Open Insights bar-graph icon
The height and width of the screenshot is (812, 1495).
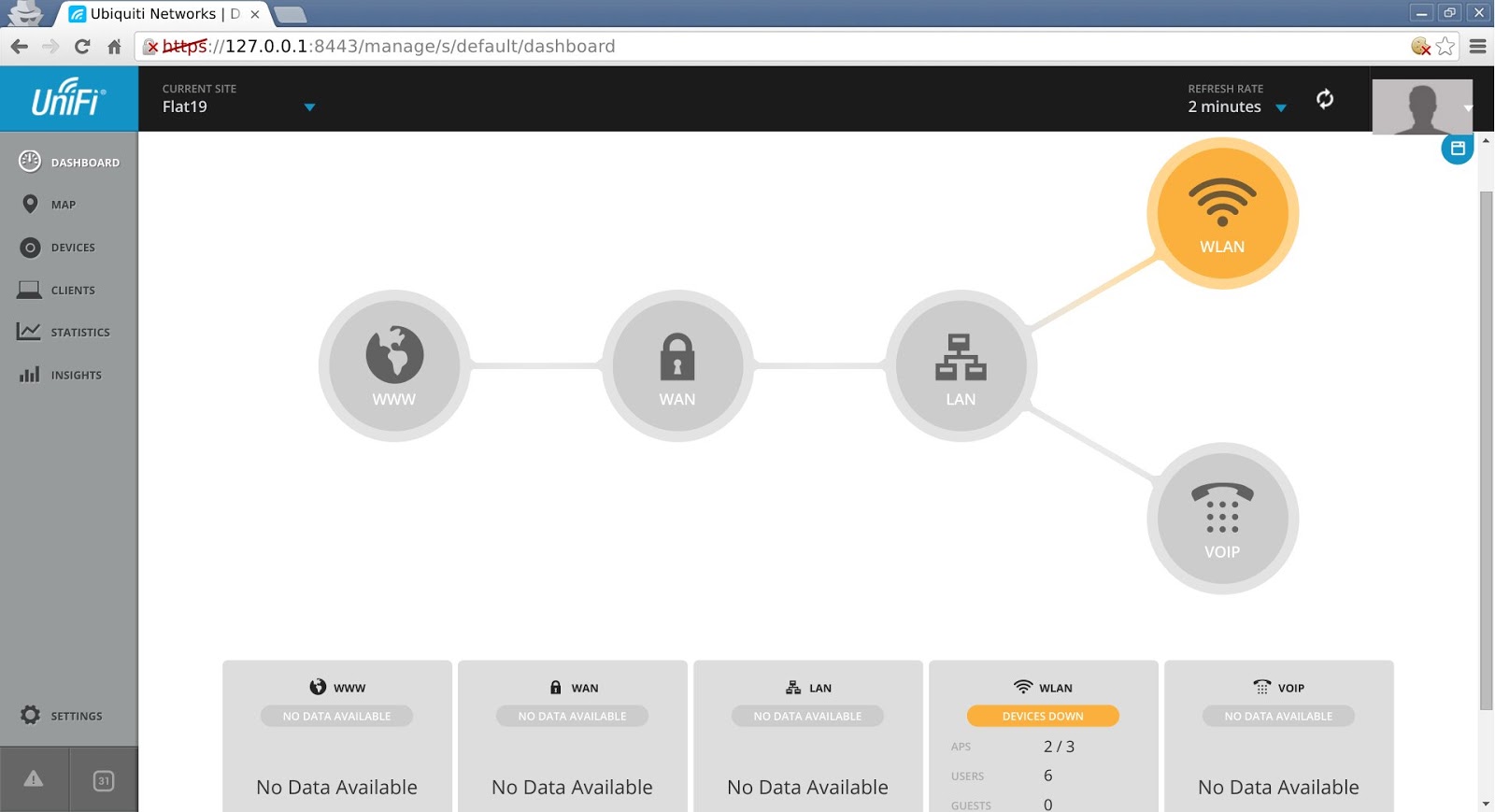(30, 374)
